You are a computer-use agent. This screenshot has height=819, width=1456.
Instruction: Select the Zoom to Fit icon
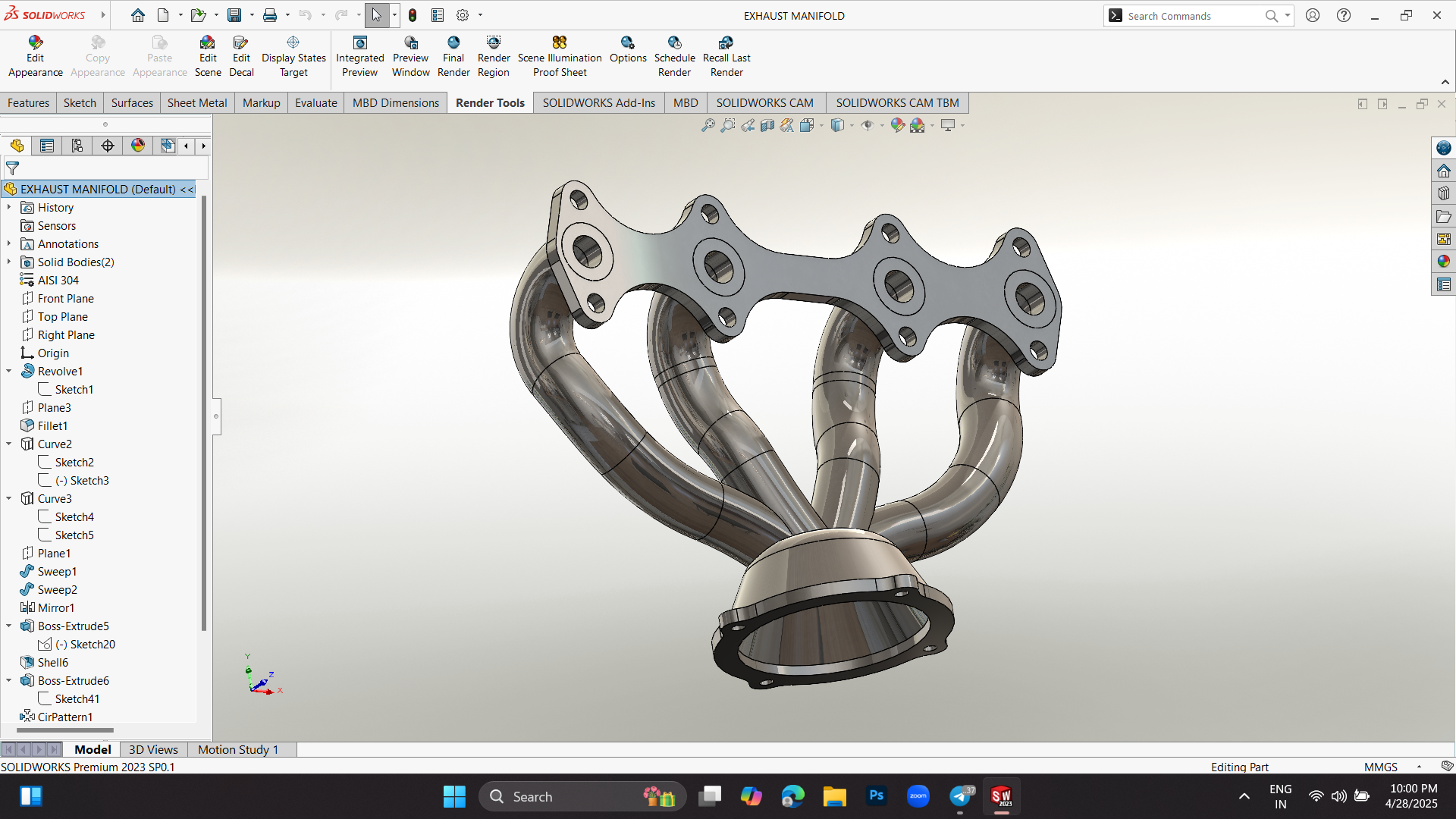(708, 126)
